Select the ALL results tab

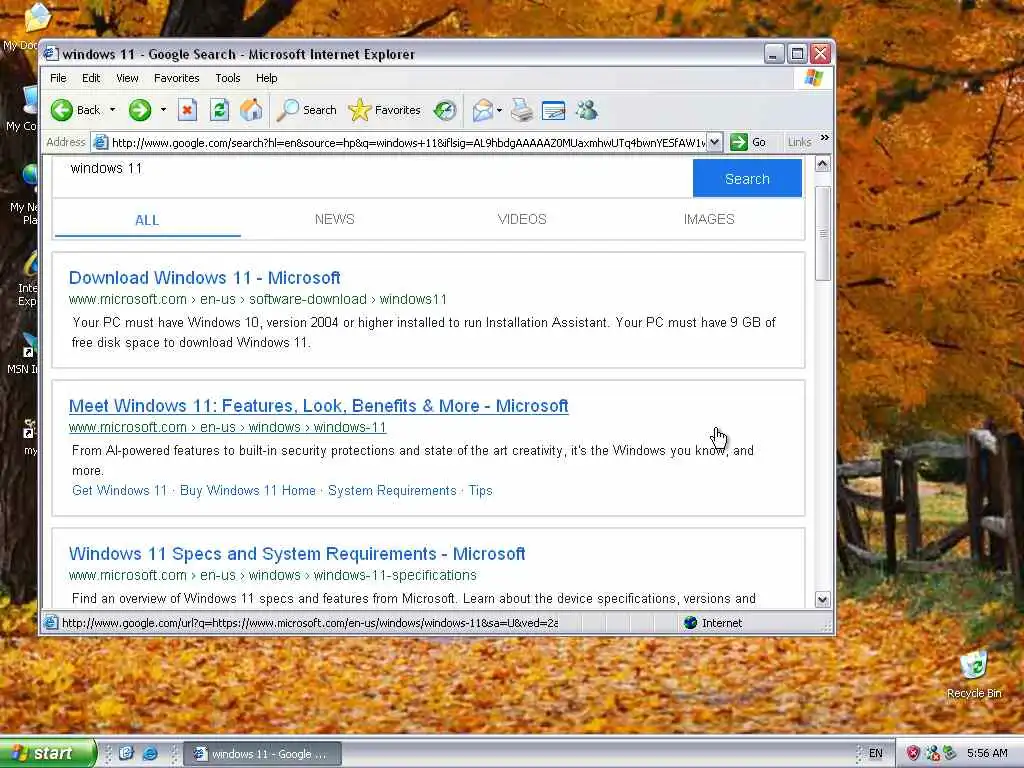tap(147, 220)
